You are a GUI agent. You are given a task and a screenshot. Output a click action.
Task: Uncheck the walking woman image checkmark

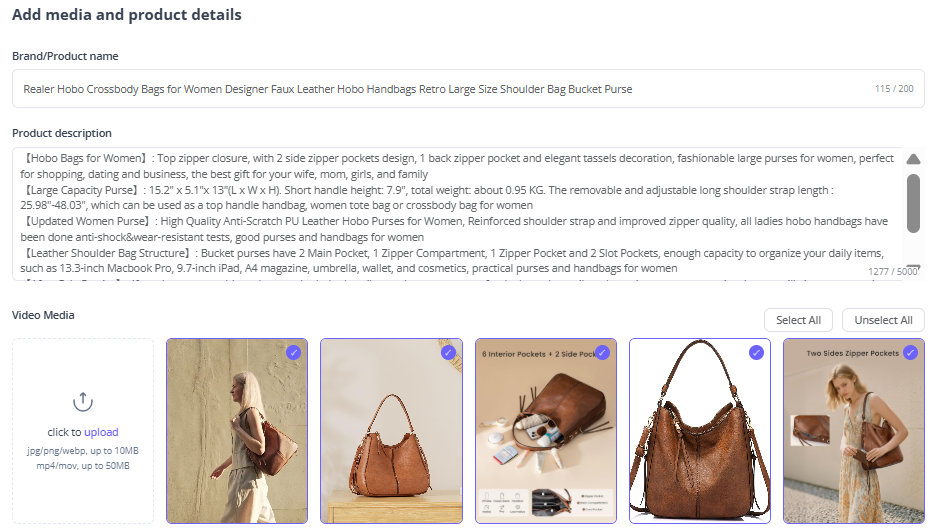(293, 353)
